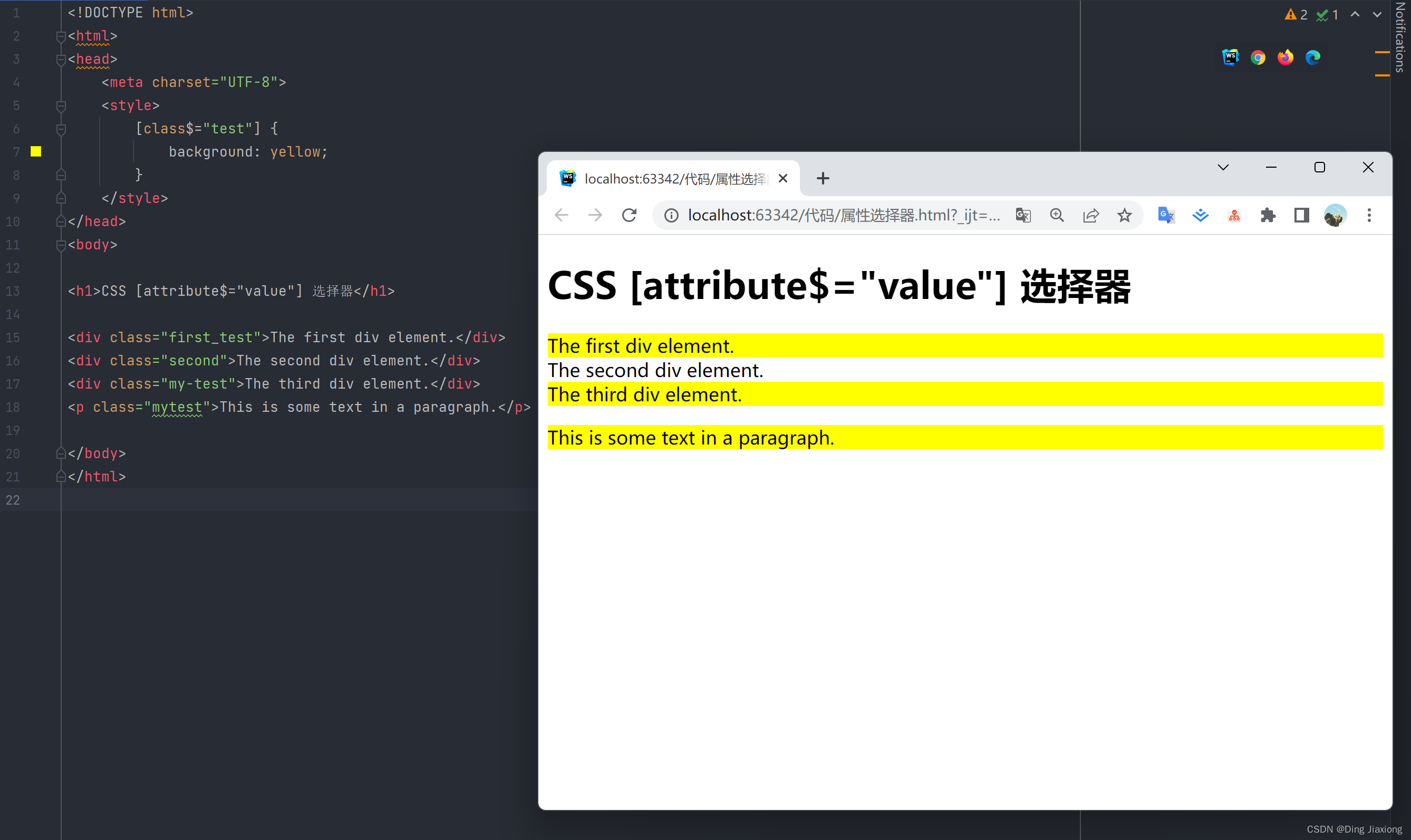
Task: Open a new Chrome tab
Action: pyautogui.click(x=823, y=179)
